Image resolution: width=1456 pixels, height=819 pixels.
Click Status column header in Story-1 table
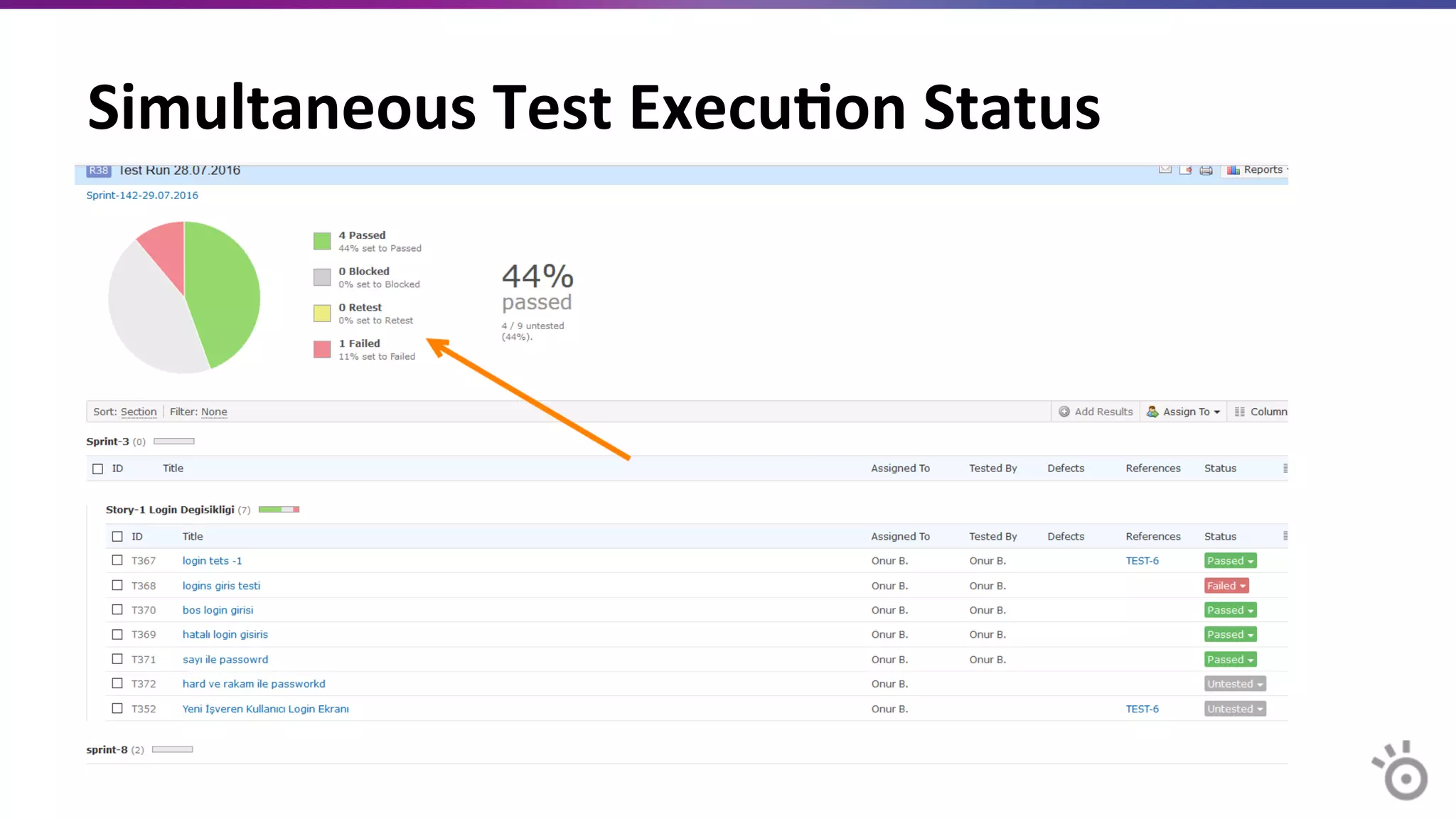[x=1220, y=537]
